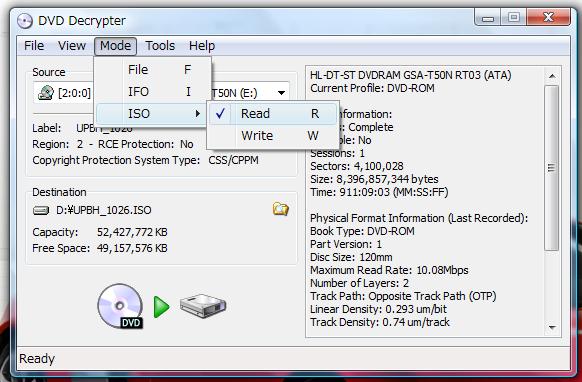This screenshot has height=382, width=582.
Task: Click the CSS/CPPM protection type value
Action: pyautogui.click(x=233, y=160)
